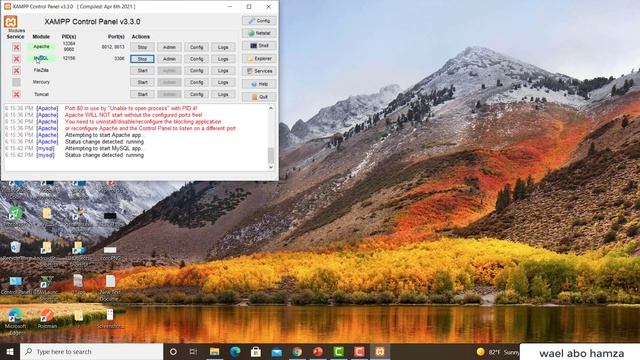Stop the Apache module

pos(142,47)
